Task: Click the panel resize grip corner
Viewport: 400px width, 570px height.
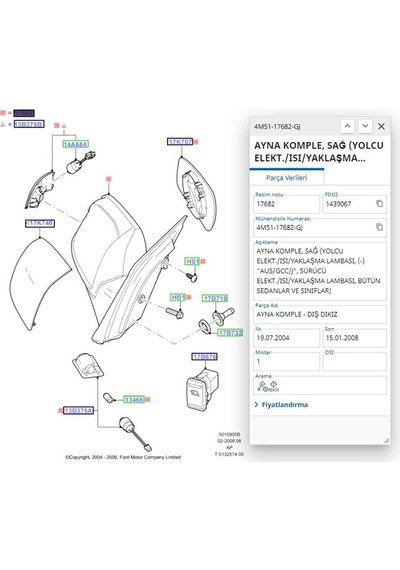Action: (x=387, y=440)
